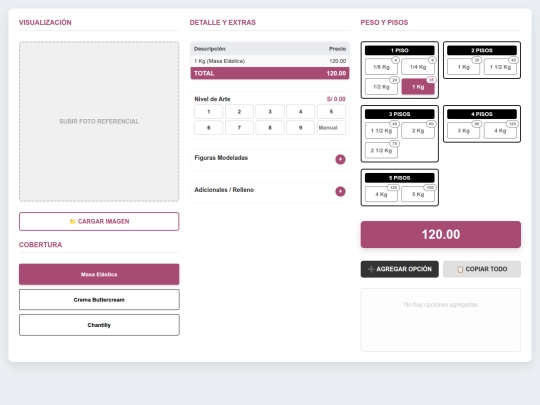Click the Figuras Modeladas label
Viewport: 540px width, 405px height.
(221, 158)
